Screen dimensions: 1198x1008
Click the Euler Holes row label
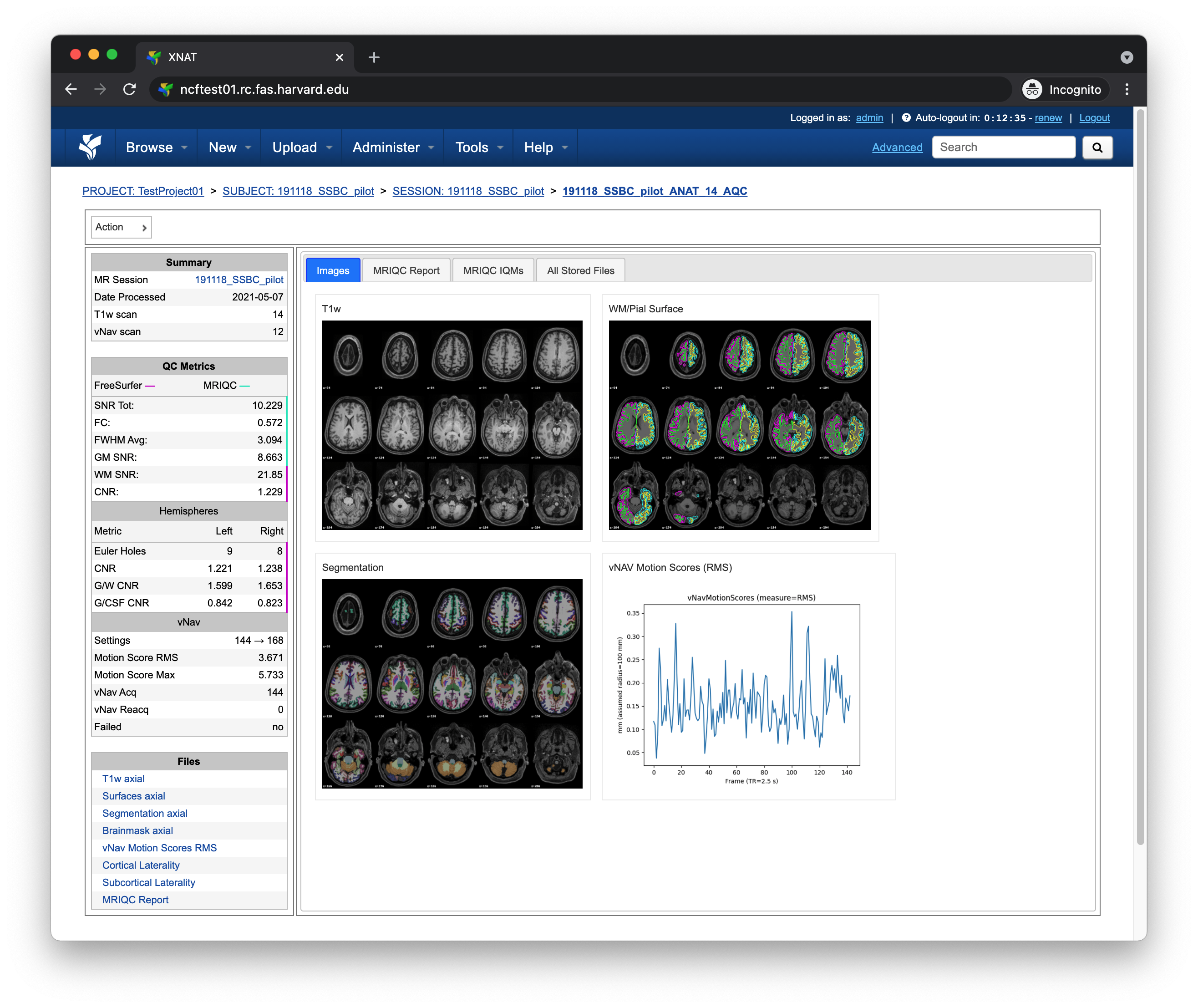(x=120, y=551)
